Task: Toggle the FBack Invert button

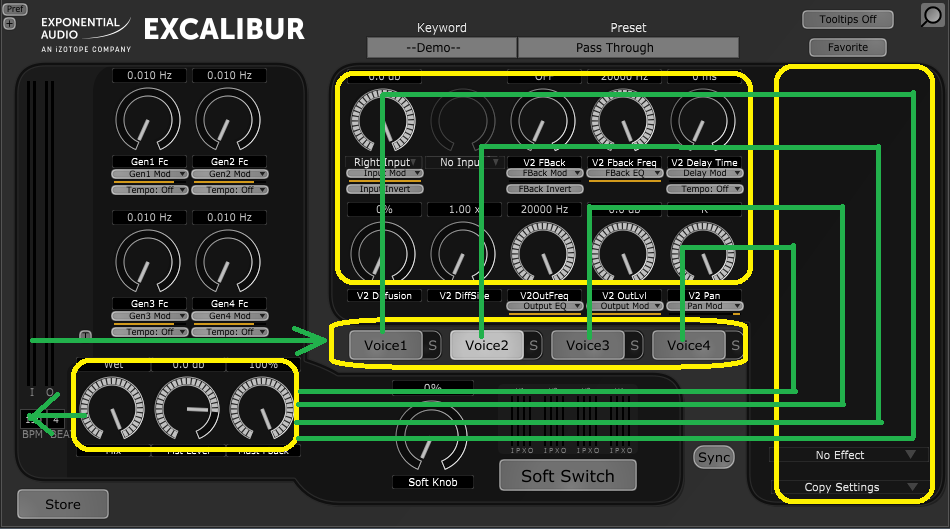Action: (545, 189)
